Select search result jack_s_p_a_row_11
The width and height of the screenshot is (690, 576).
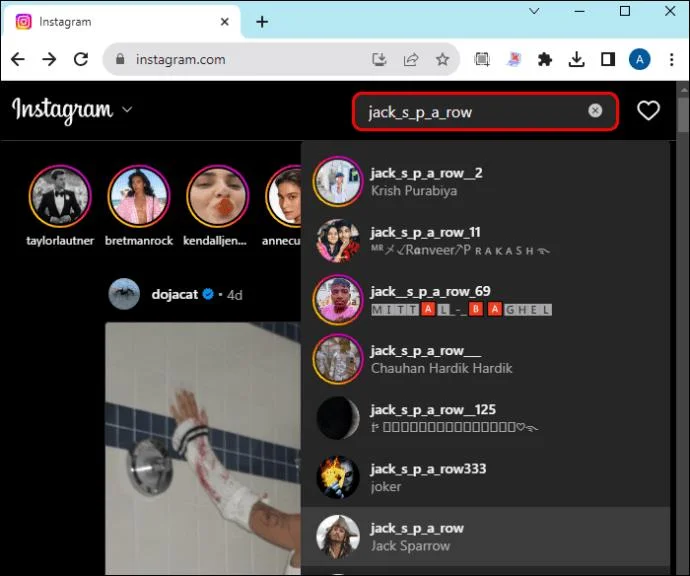point(485,241)
